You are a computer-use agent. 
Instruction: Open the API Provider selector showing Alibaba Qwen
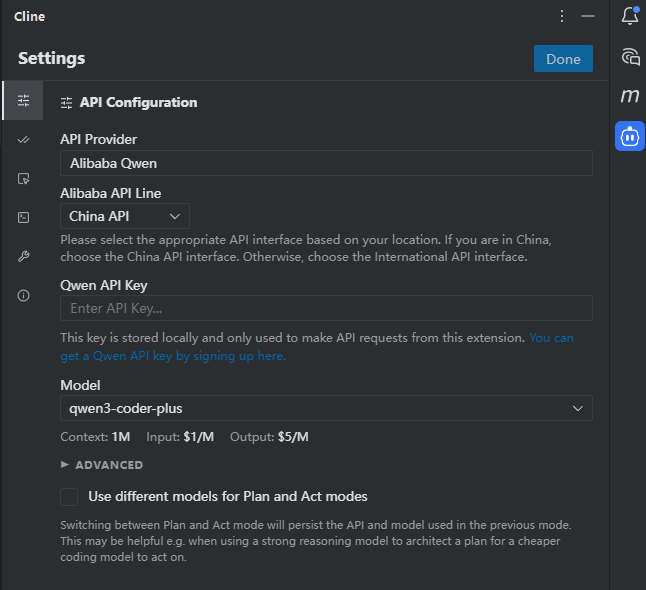326,163
